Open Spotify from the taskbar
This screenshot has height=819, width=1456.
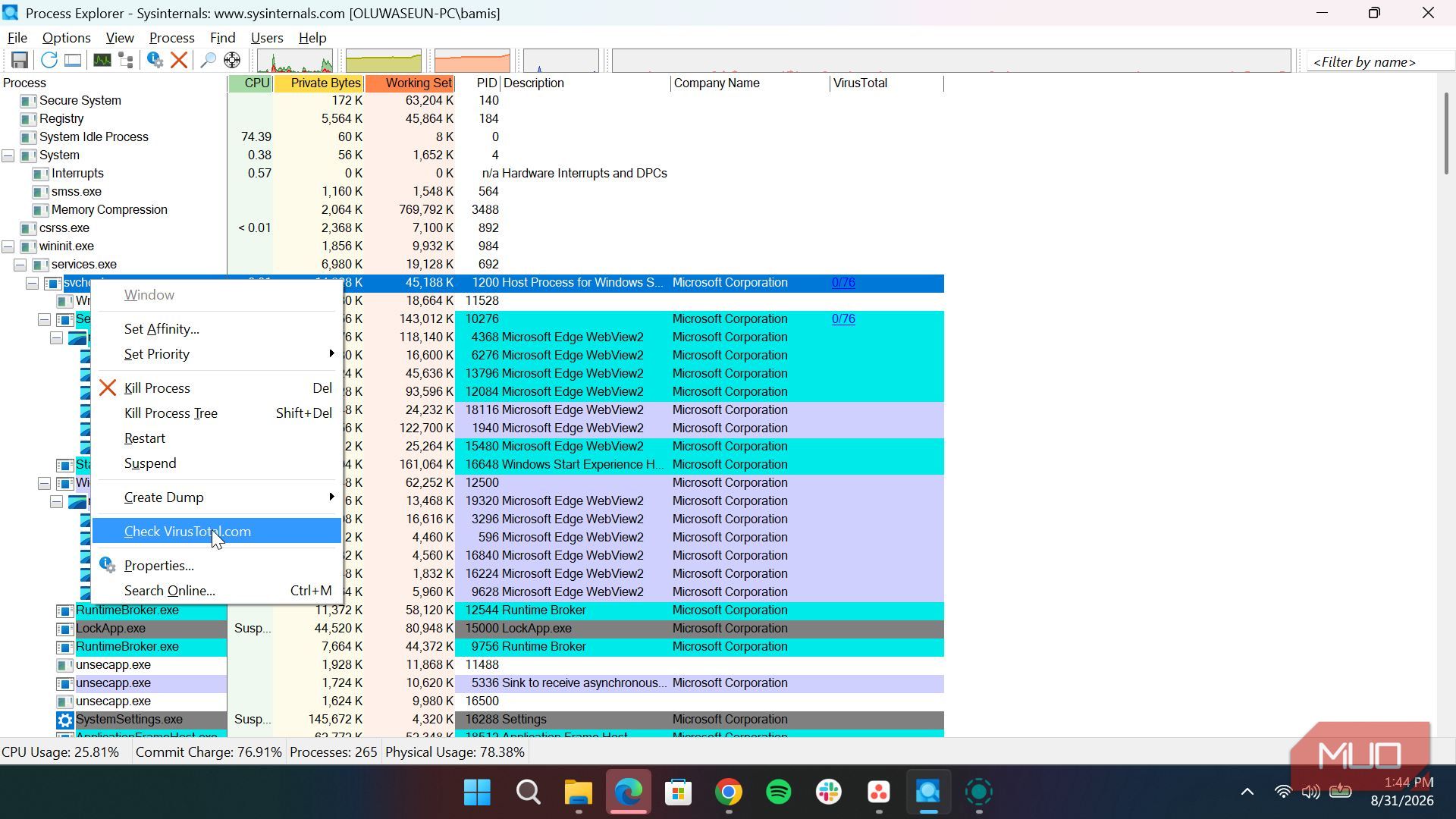pos(779,792)
